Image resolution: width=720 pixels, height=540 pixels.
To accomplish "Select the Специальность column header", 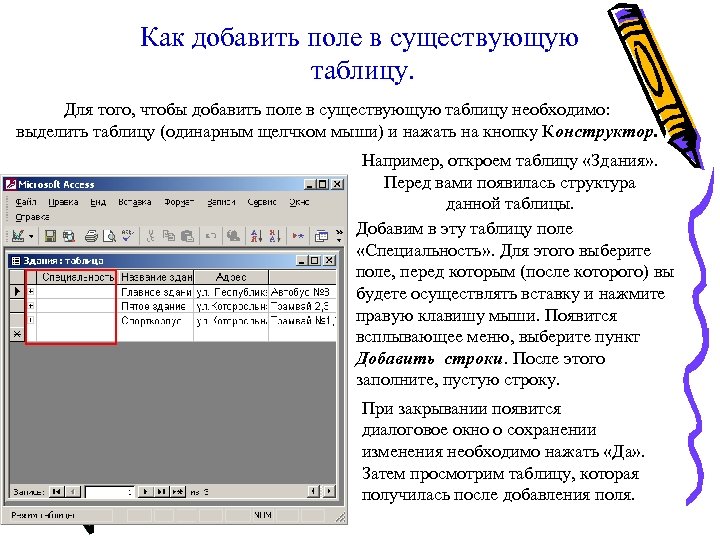I will point(77,277).
